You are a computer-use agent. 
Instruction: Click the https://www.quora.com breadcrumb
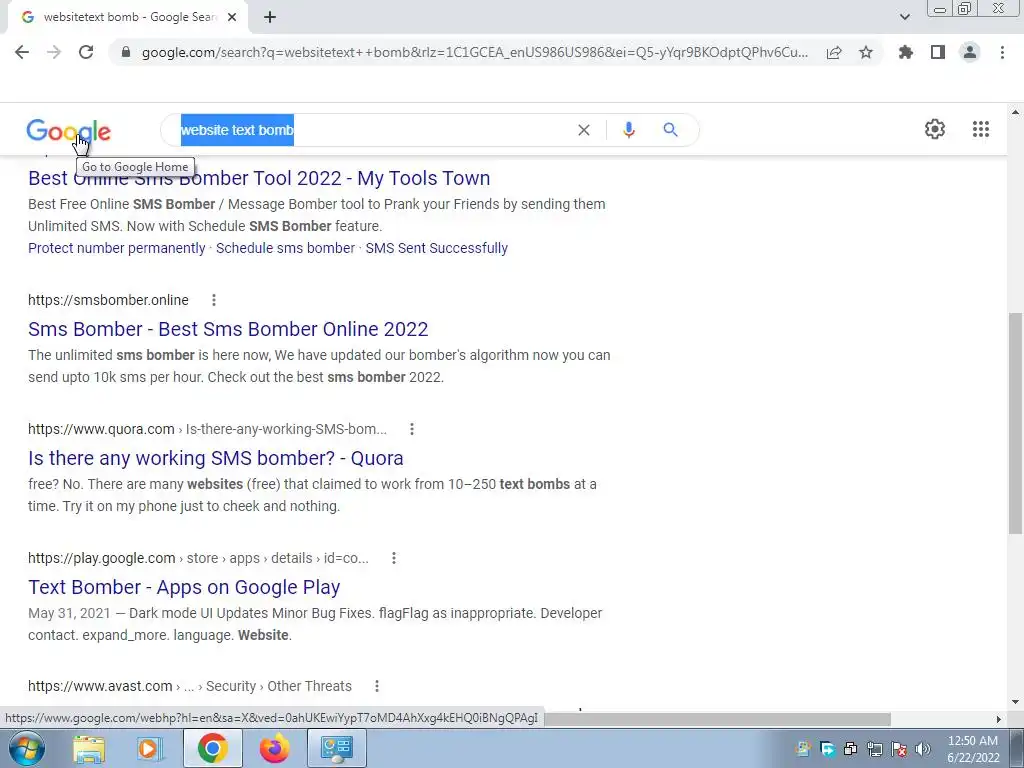click(x=207, y=429)
